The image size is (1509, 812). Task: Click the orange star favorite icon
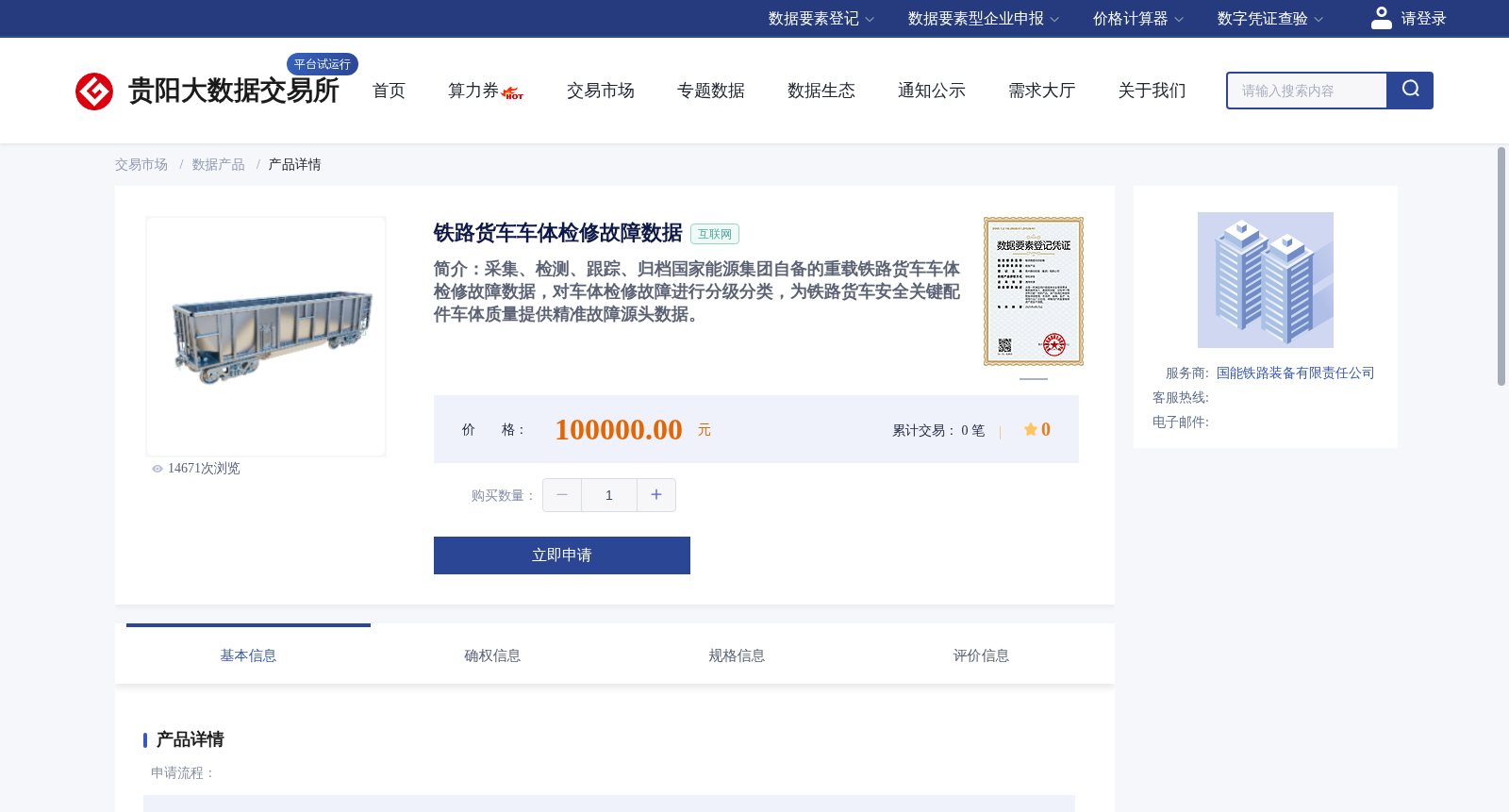coord(1030,430)
